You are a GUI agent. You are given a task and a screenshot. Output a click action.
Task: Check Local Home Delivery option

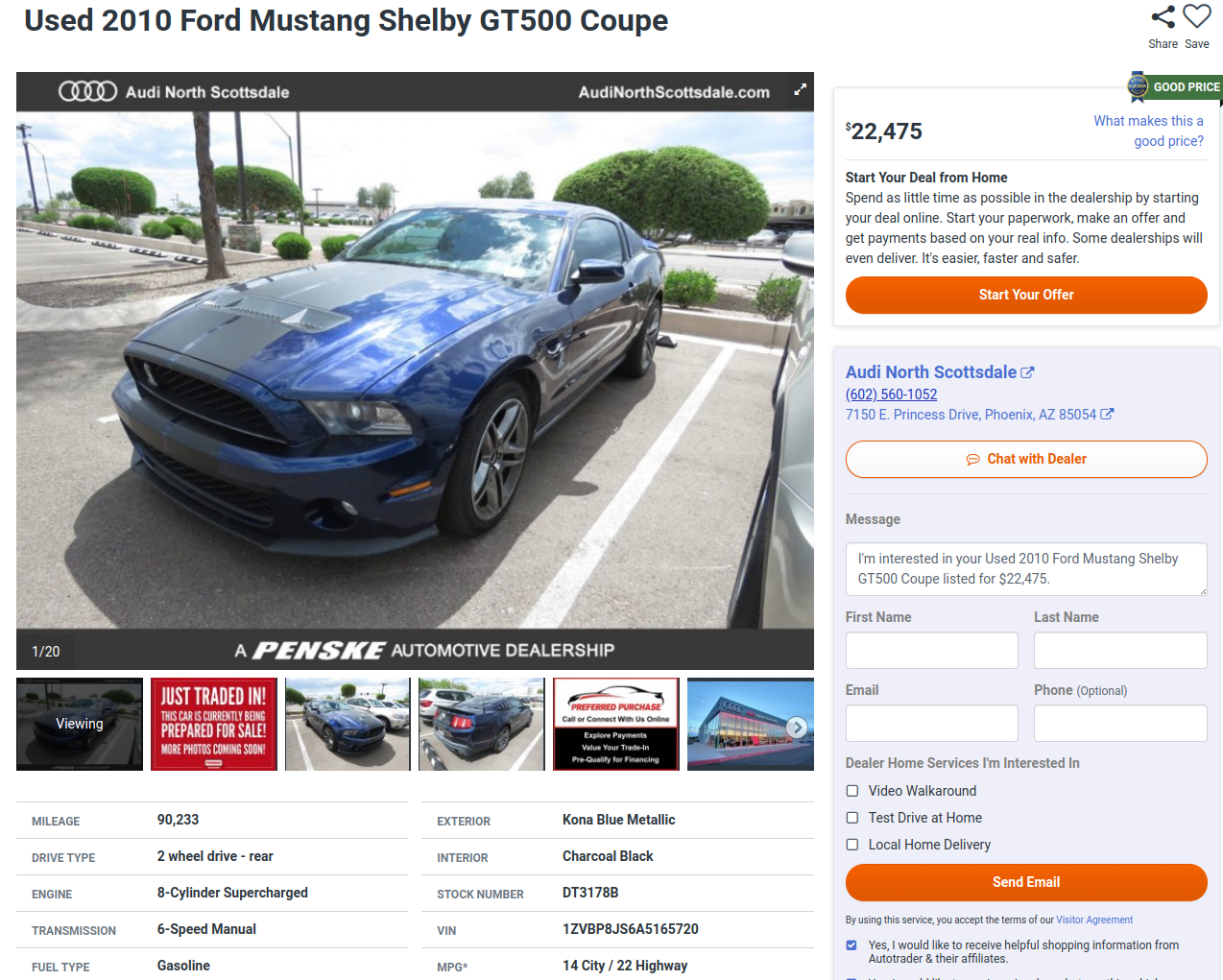(851, 845)
